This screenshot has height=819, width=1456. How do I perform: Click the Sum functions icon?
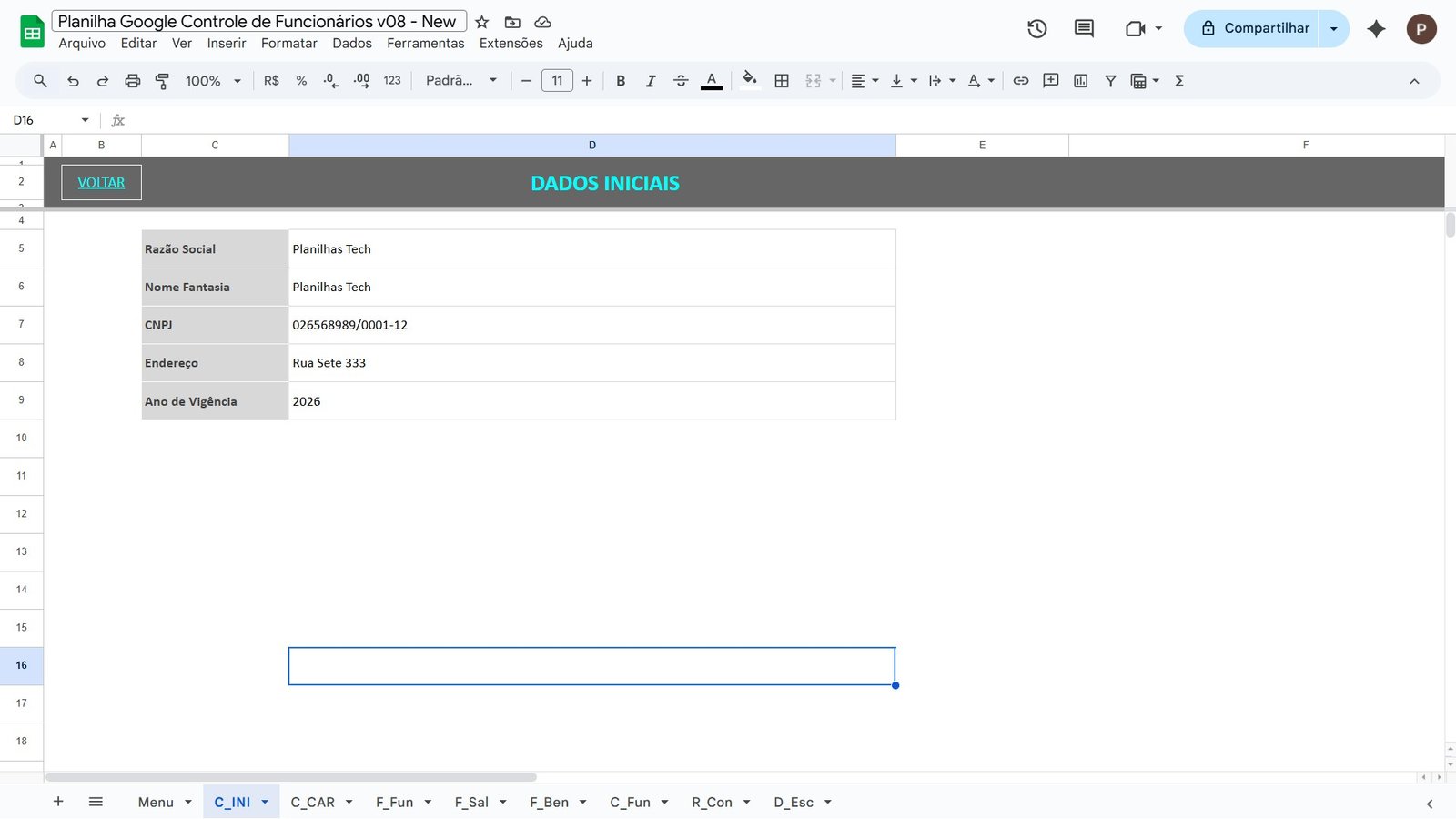1178,80
